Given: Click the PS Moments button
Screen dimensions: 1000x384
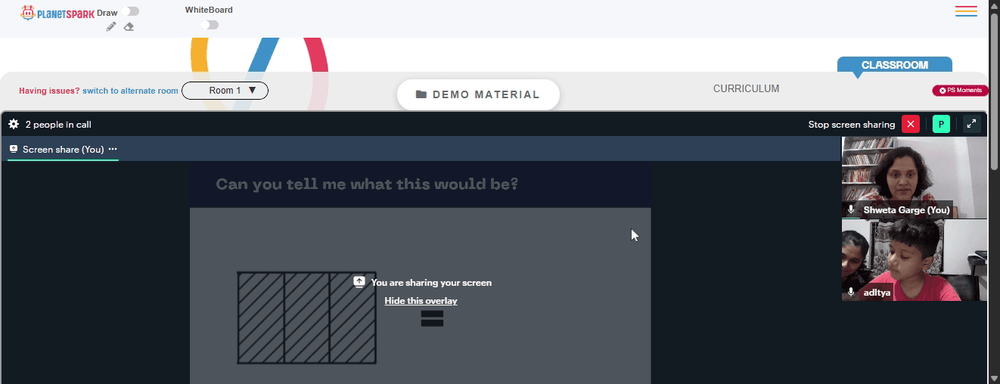Looking at the screenshot, I should [960, 91].
